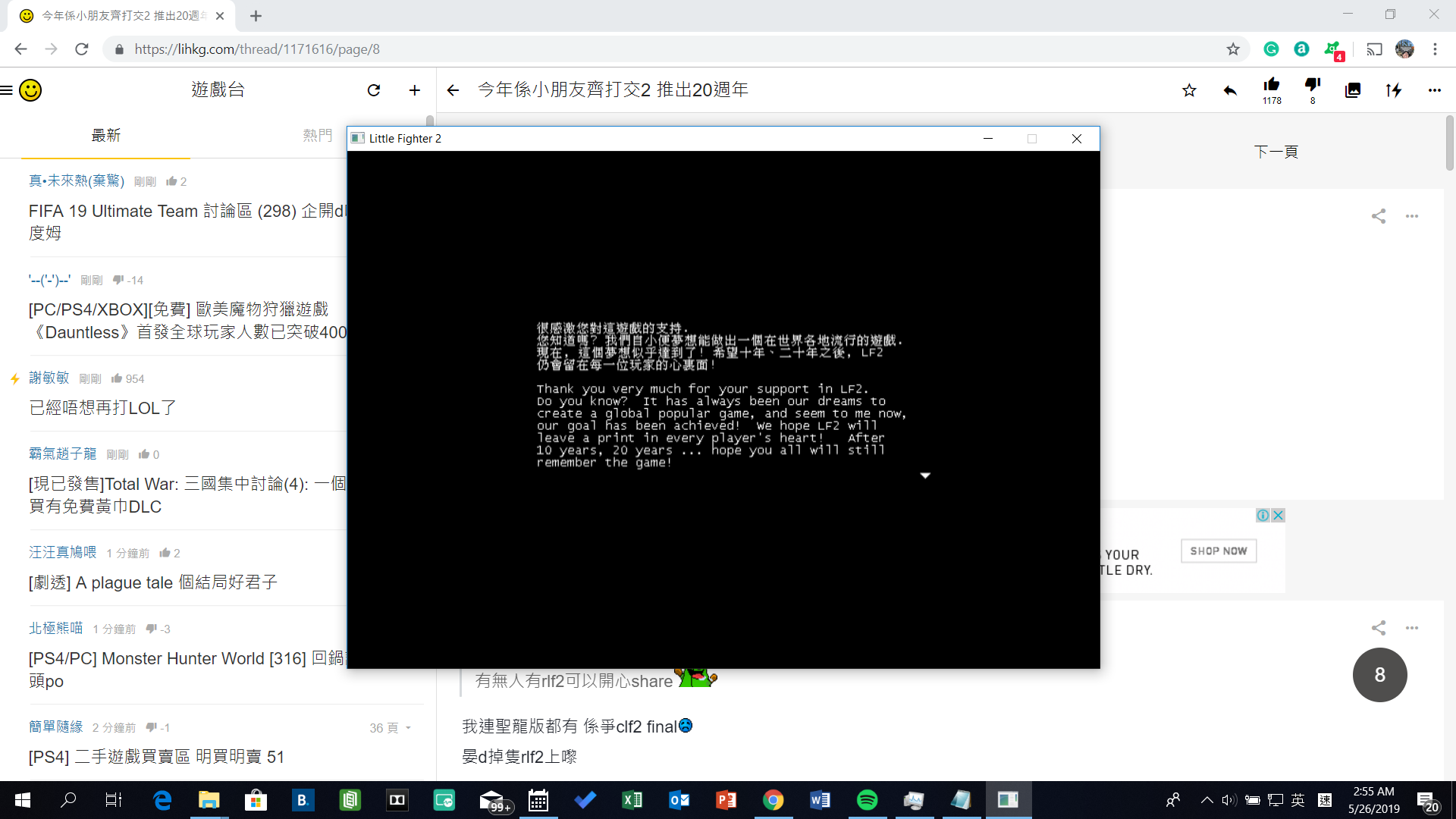Open Excel from the taskbar
This screenshot has width=1456, height=819.
pyautogui.click(x=632, y=800)
